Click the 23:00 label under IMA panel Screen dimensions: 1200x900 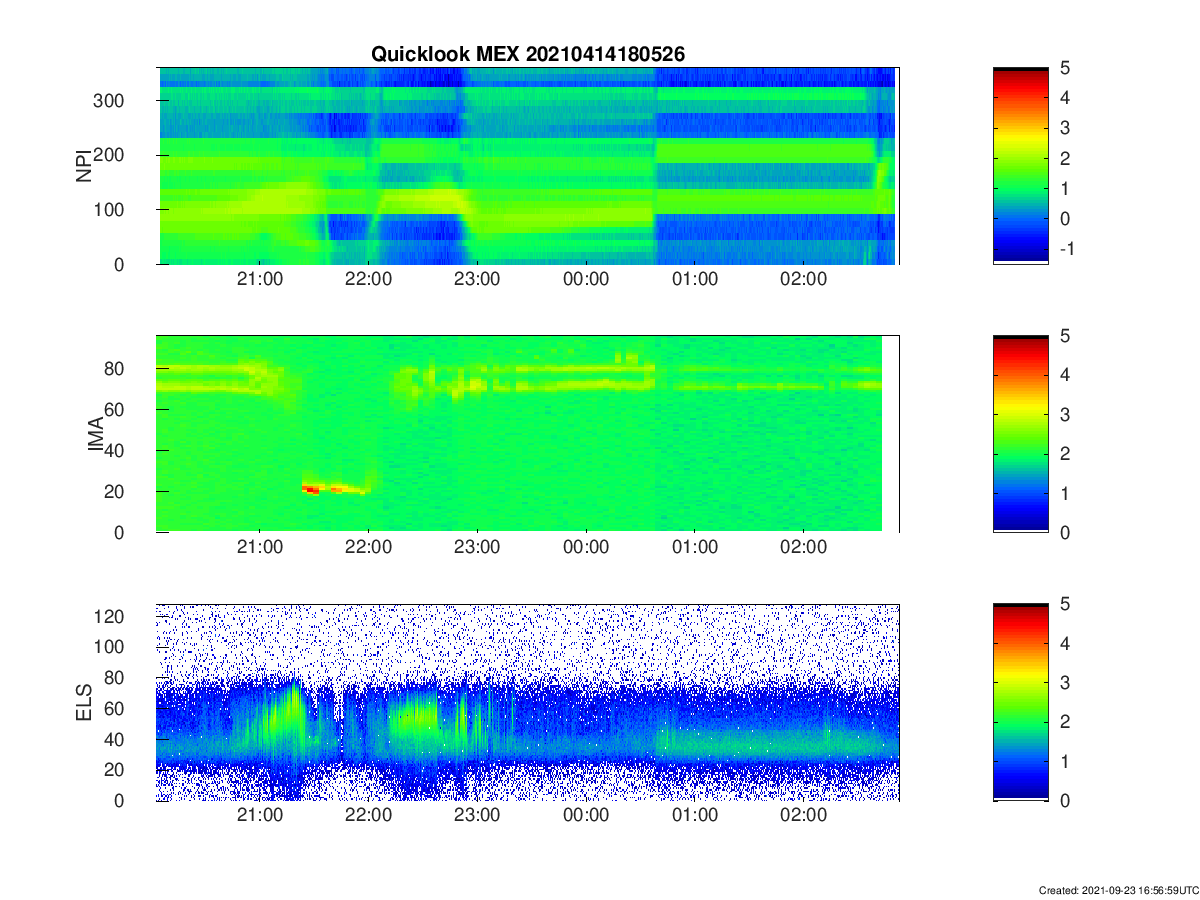477,547
